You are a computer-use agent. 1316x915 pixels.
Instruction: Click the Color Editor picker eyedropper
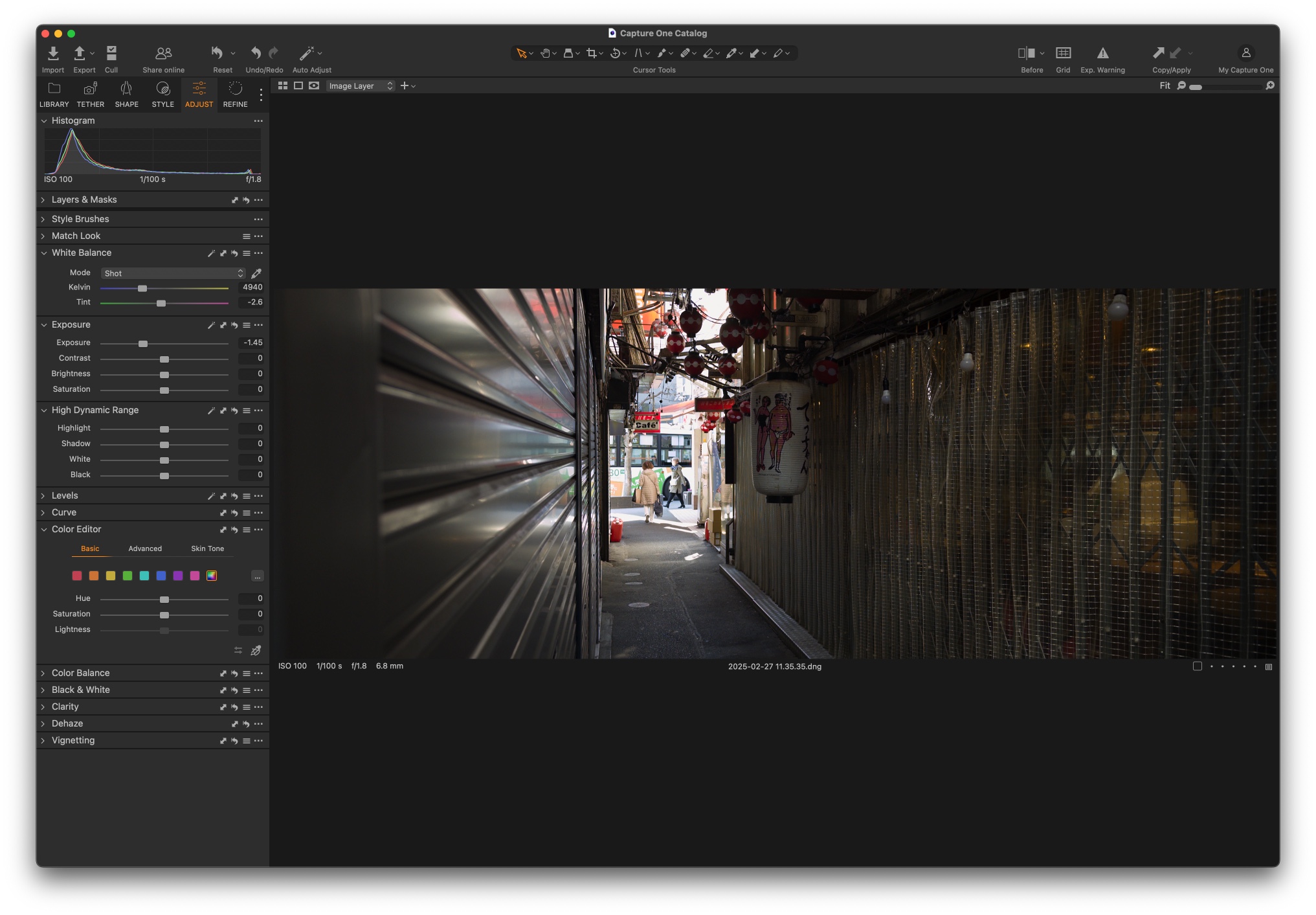pyautogui.click(x=256, y=650)
